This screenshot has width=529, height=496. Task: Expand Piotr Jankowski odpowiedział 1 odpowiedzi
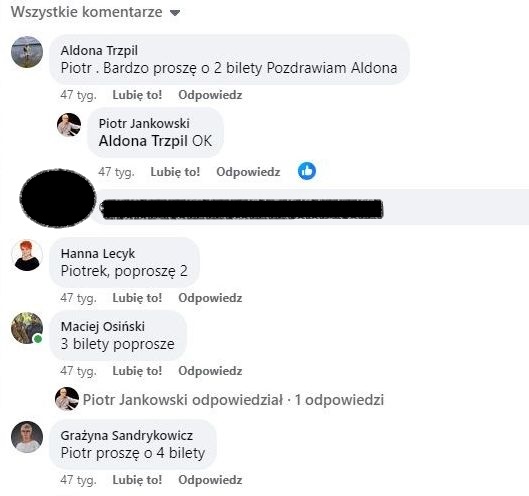pyautogui.click(x=233, y=400)
